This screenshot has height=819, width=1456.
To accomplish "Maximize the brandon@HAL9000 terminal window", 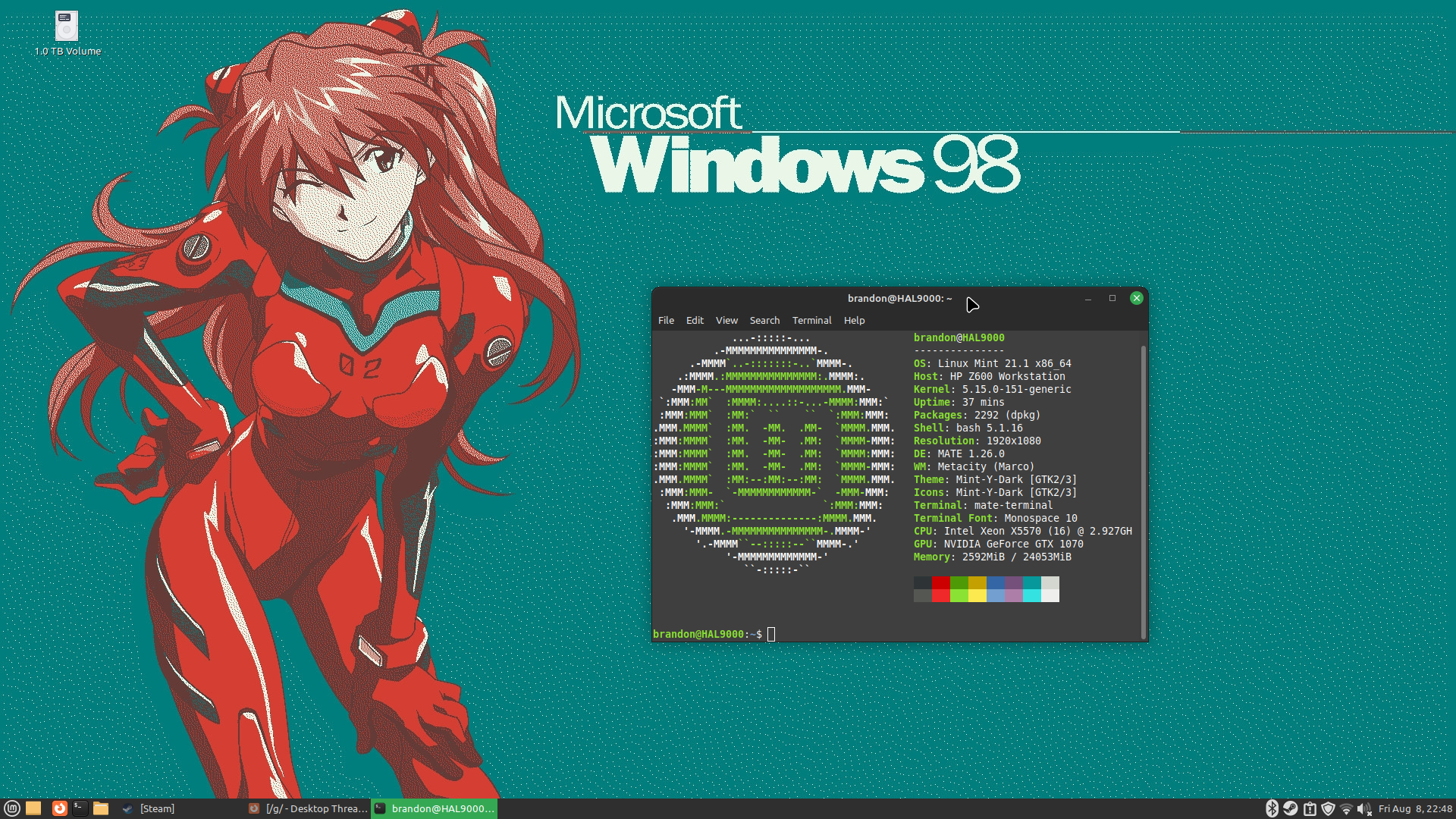I will click(x=1112, y=299).
